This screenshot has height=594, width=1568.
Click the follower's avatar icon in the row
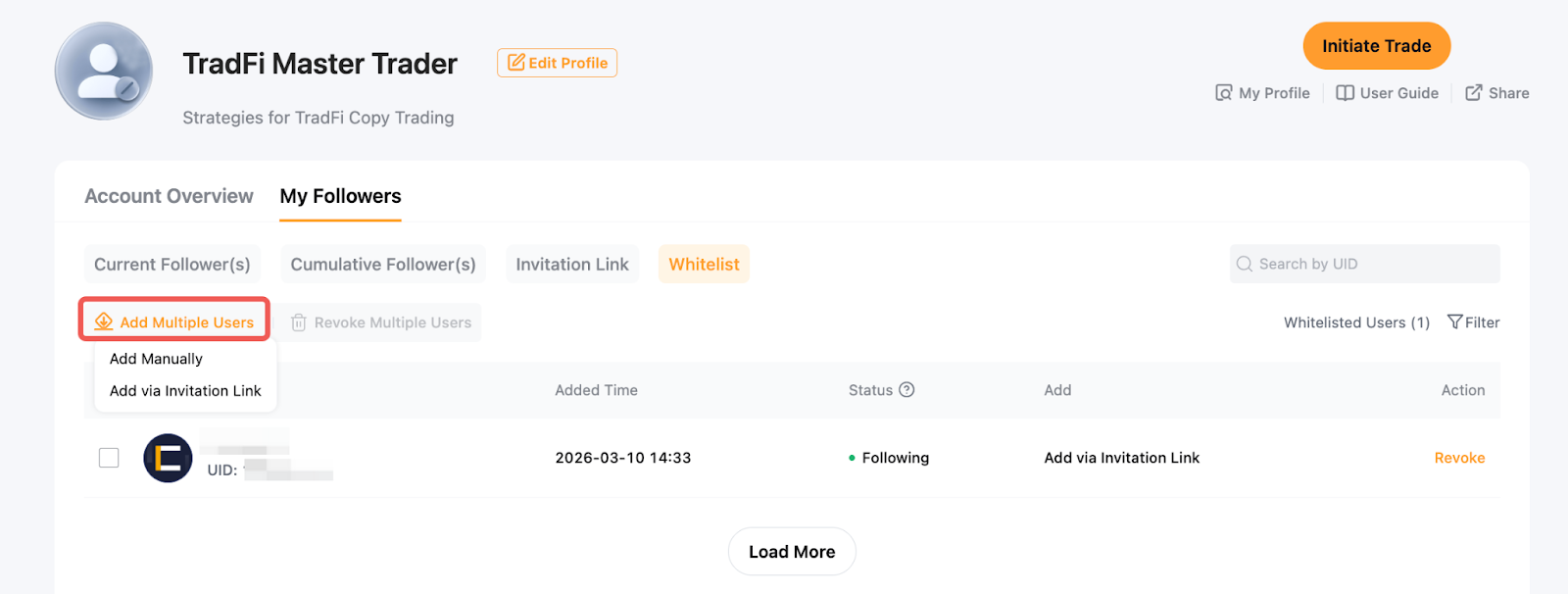click(168, 458)
